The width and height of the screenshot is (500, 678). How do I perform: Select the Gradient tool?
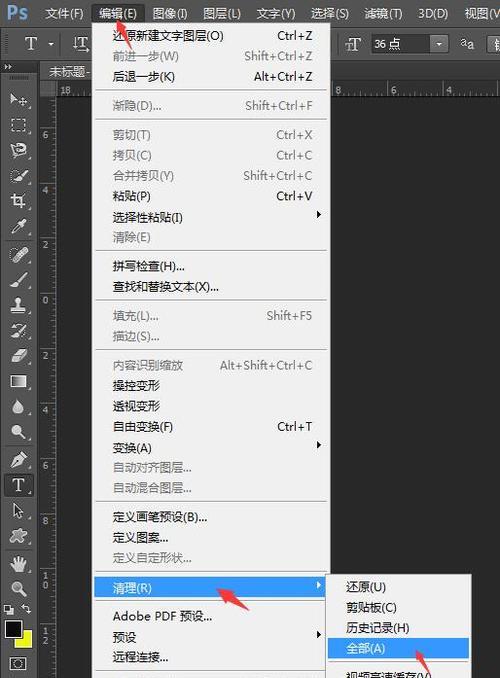[18, 381]
